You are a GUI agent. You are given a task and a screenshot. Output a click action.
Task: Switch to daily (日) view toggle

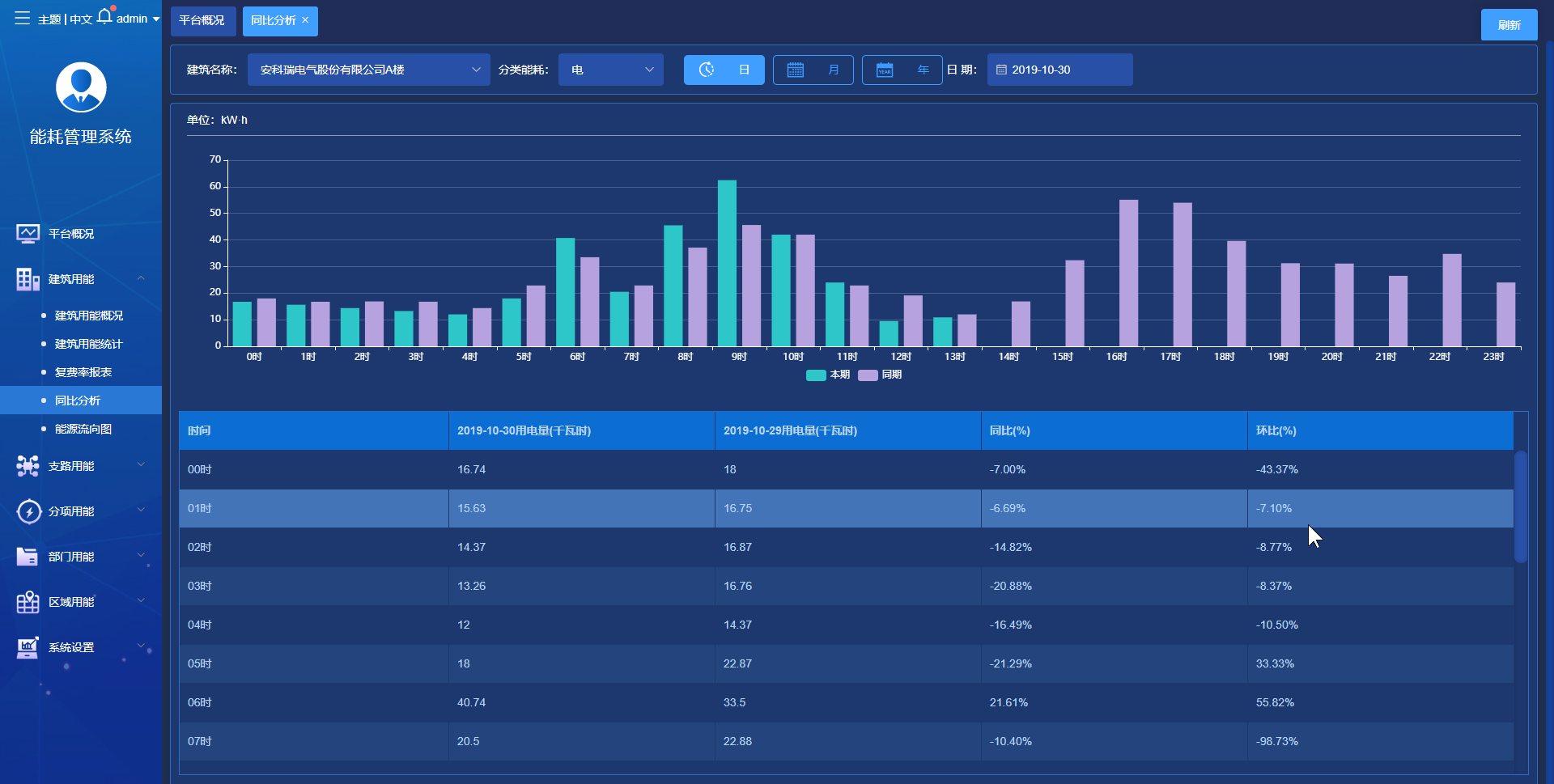coord(724,70)
